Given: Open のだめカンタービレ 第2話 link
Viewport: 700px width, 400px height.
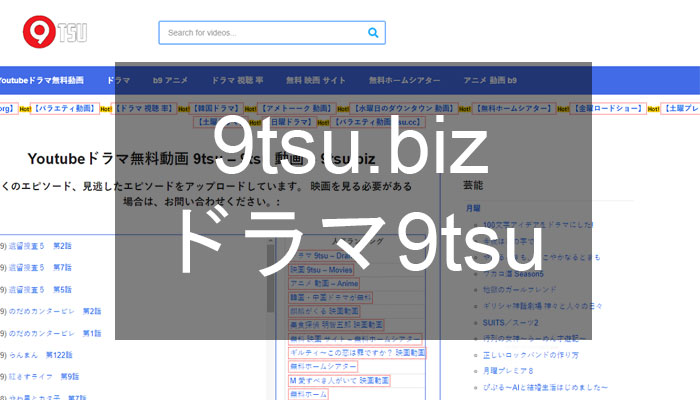Looking at the screenshot, I should pos(55,311).
